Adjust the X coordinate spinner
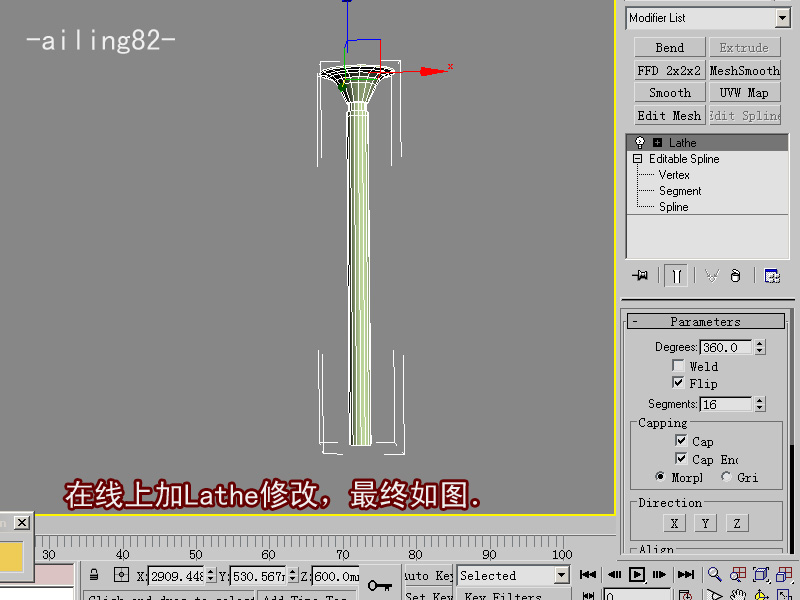This screenshot has width=800, height=600. tap(210, 577)
